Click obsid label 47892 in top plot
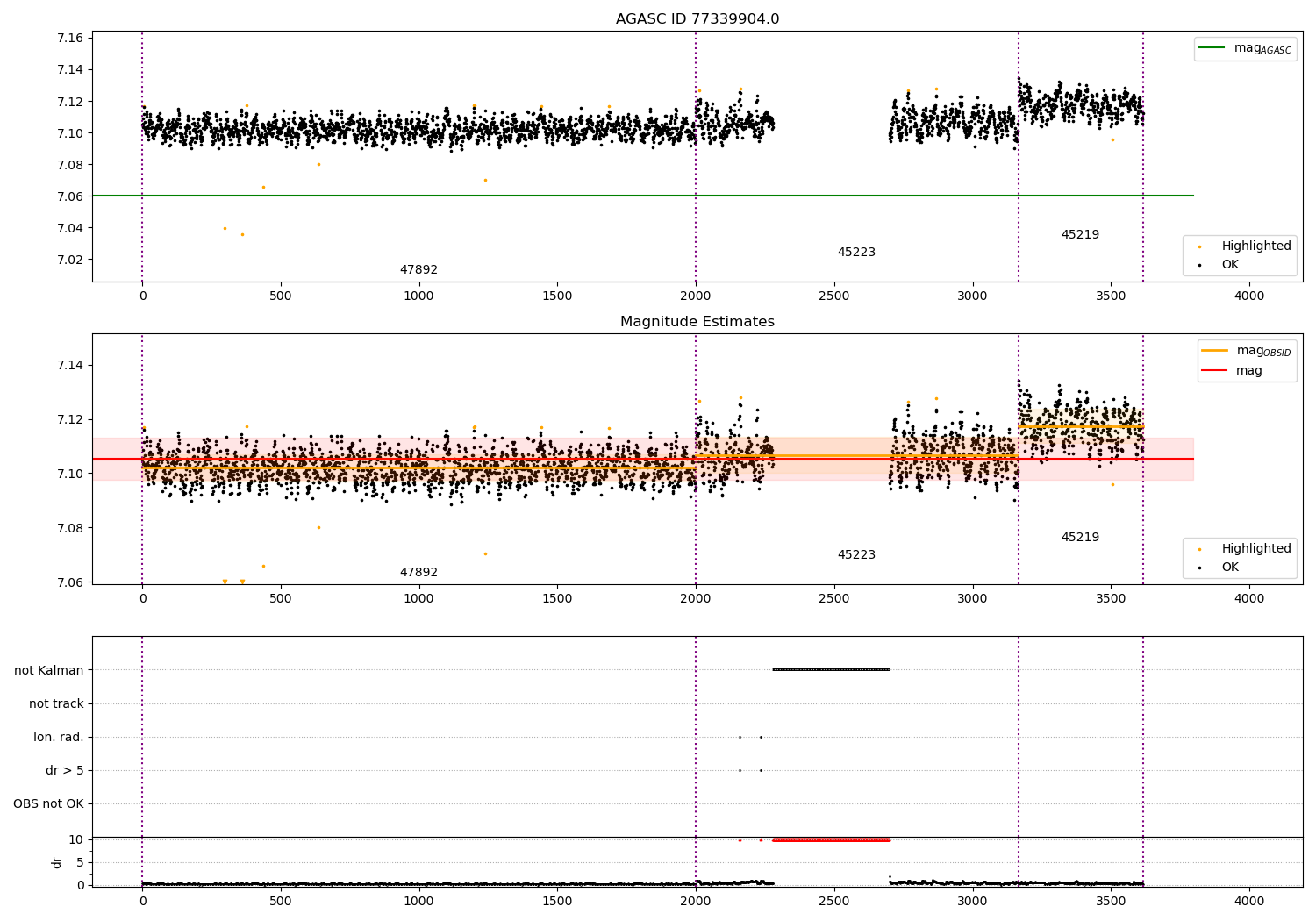This screenshot has height=921, width=1316. coord(418,270)
